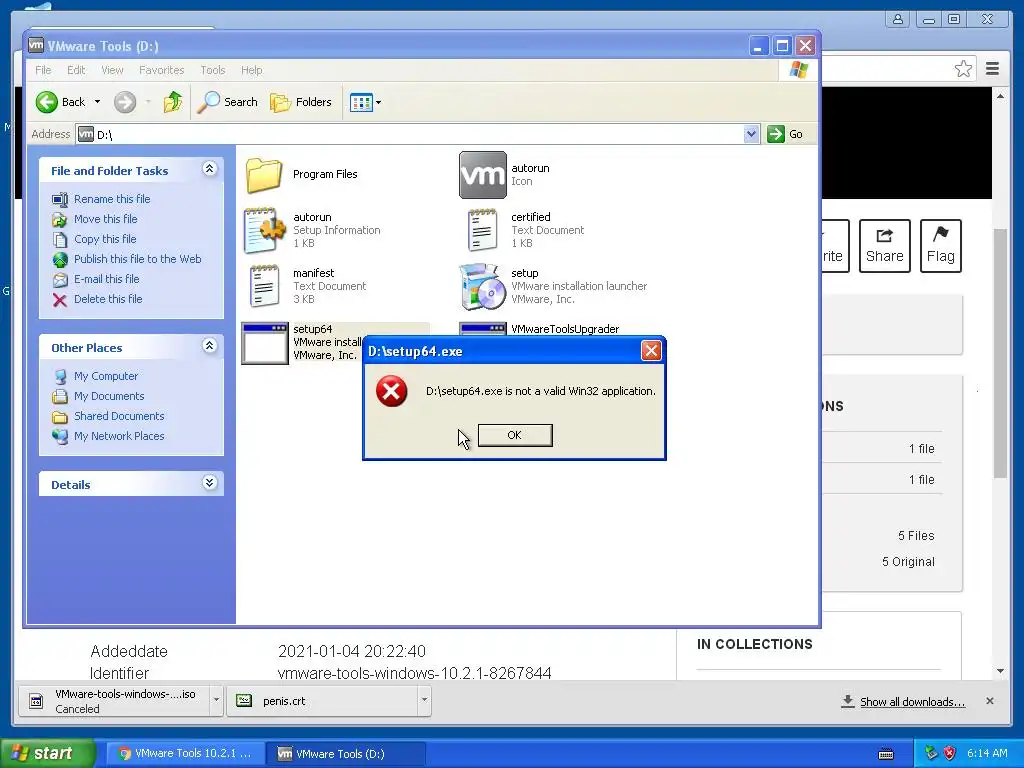Open the Edit menu
1024x768 pixels.
[76, 70]
